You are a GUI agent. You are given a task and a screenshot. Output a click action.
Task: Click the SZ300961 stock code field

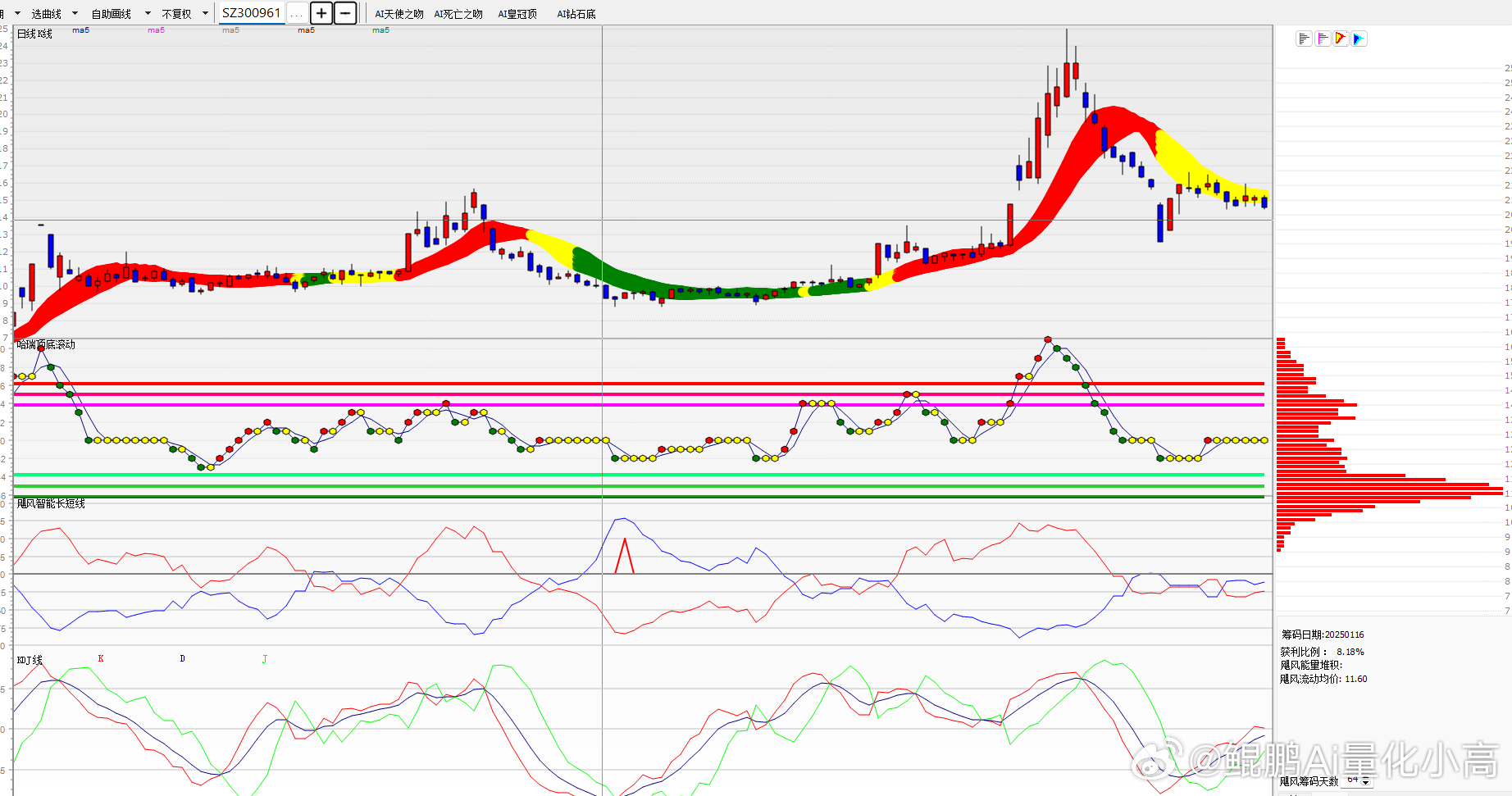pyautogui.click(x=251, y=13)
